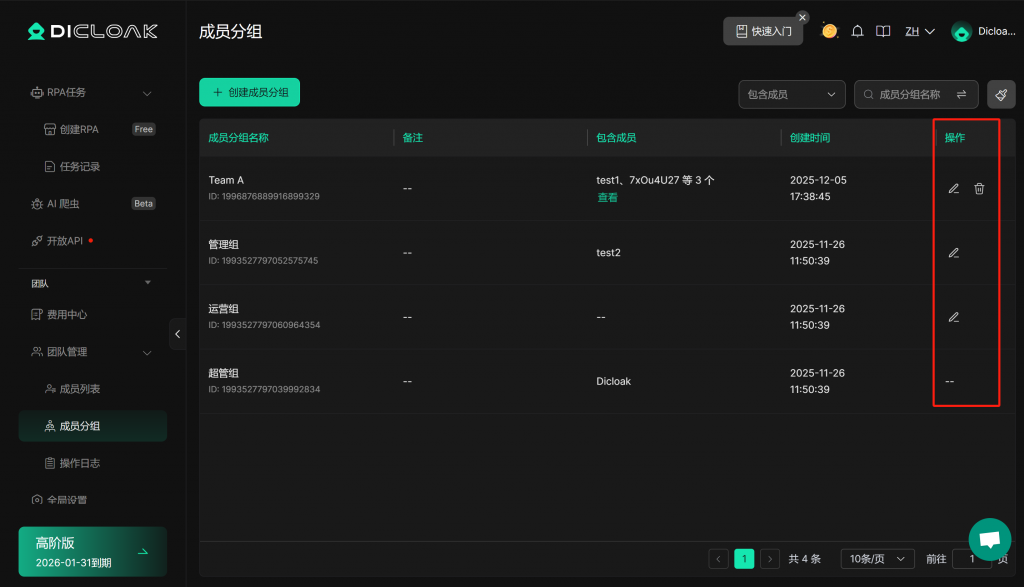Close the 快速入门 quick start popup
The height and width of the screenshot is (587, 1024).
click(x=801, y=17)
